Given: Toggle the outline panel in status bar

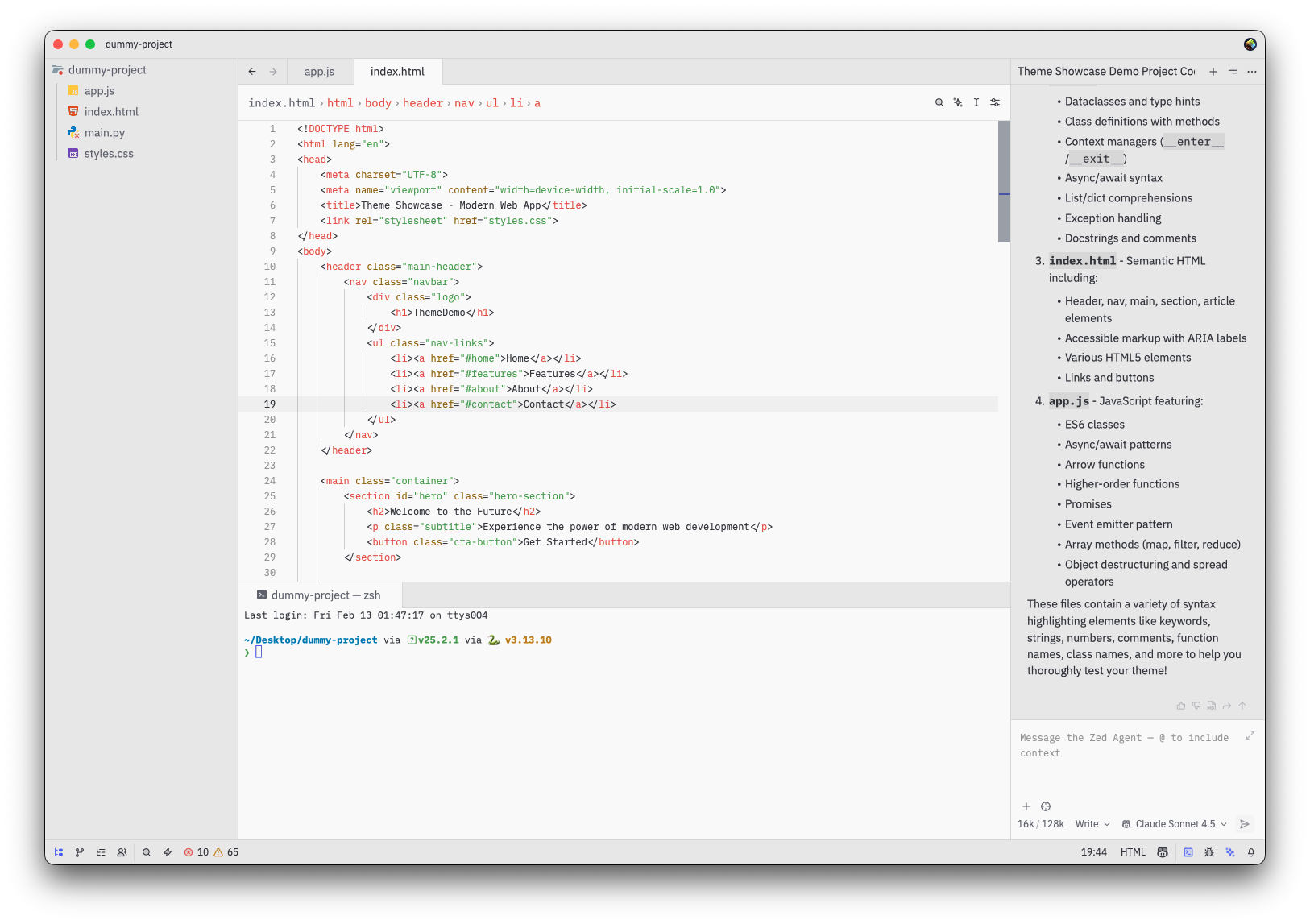Looking at the screenshot, I should pos(101,852).
